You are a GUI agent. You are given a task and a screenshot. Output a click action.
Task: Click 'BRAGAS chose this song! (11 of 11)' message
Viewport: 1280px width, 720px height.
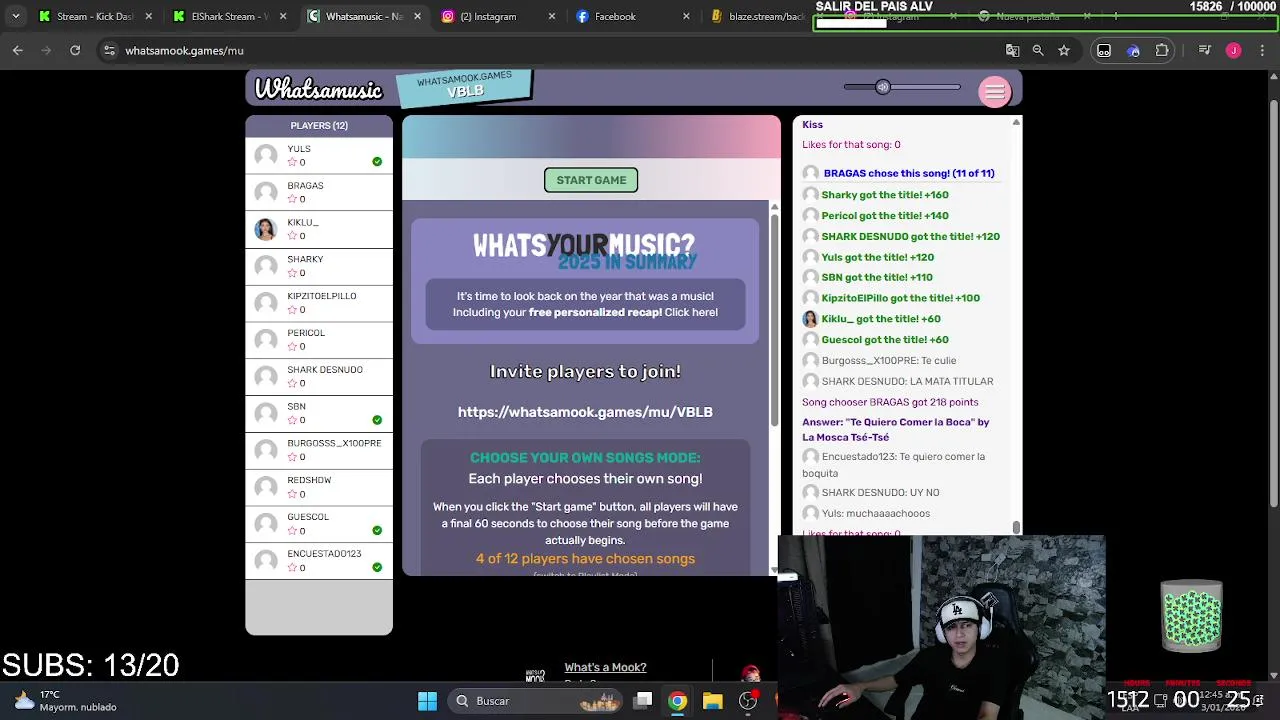(x=909, y=173)
